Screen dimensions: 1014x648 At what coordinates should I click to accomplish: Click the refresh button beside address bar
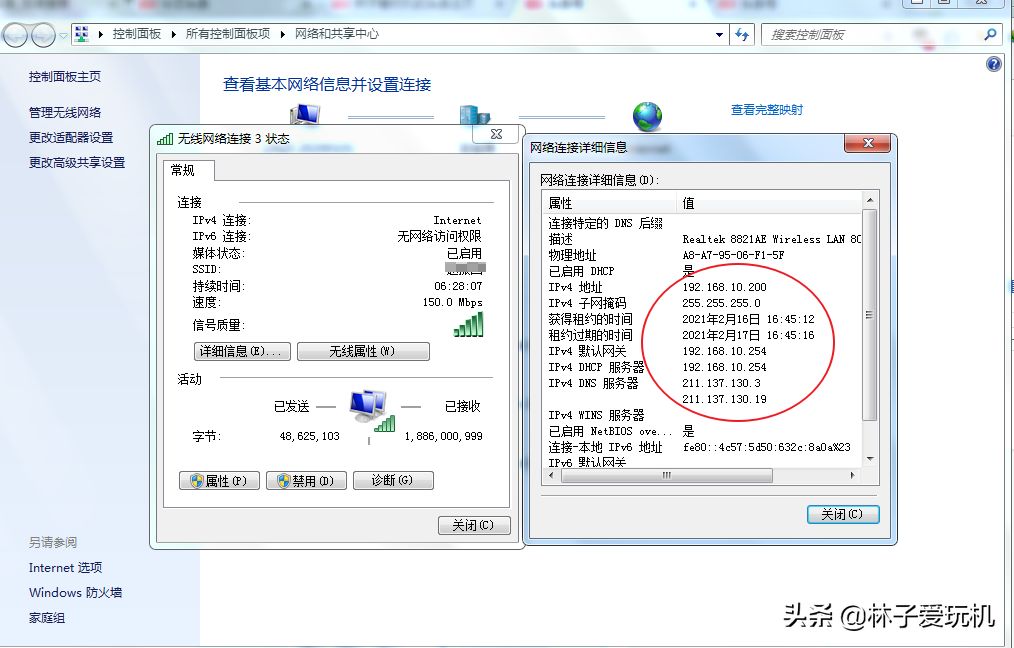742,34
